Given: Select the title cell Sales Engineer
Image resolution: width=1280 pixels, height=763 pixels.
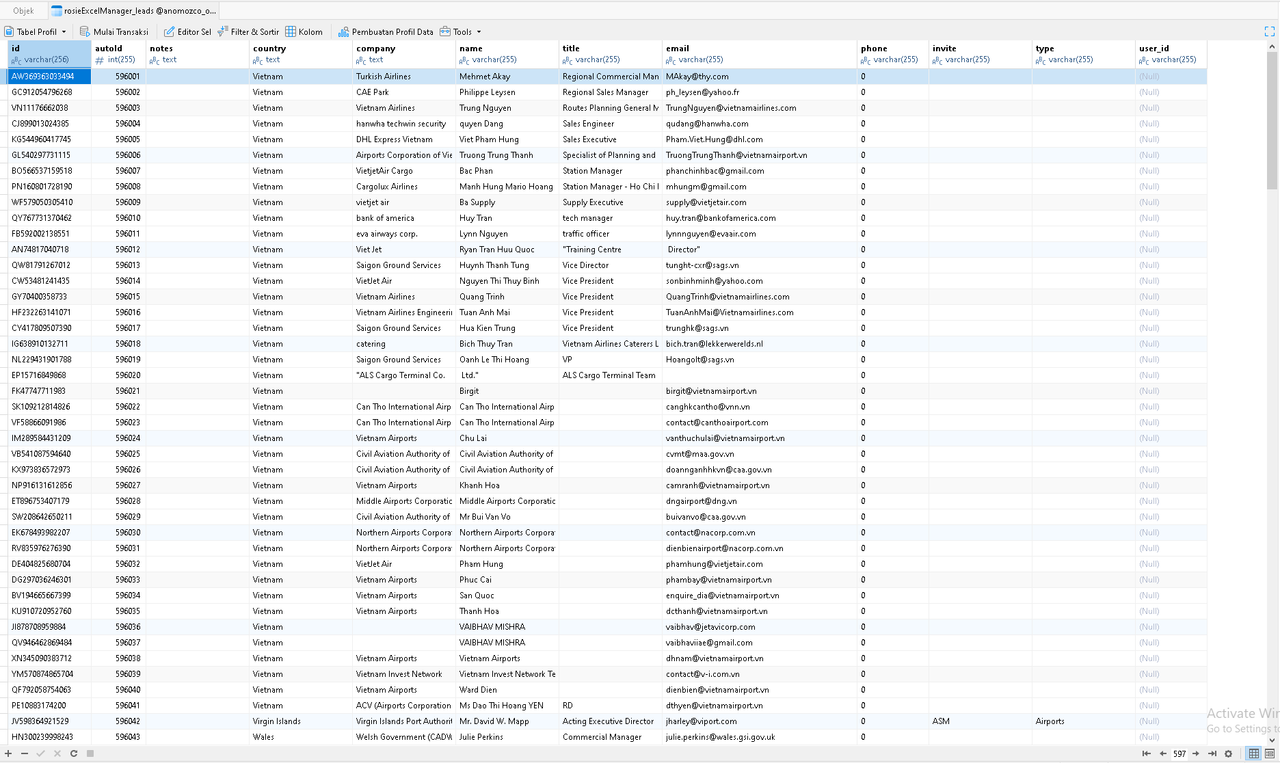Looking at the screenshot, I should coord(610,124).
